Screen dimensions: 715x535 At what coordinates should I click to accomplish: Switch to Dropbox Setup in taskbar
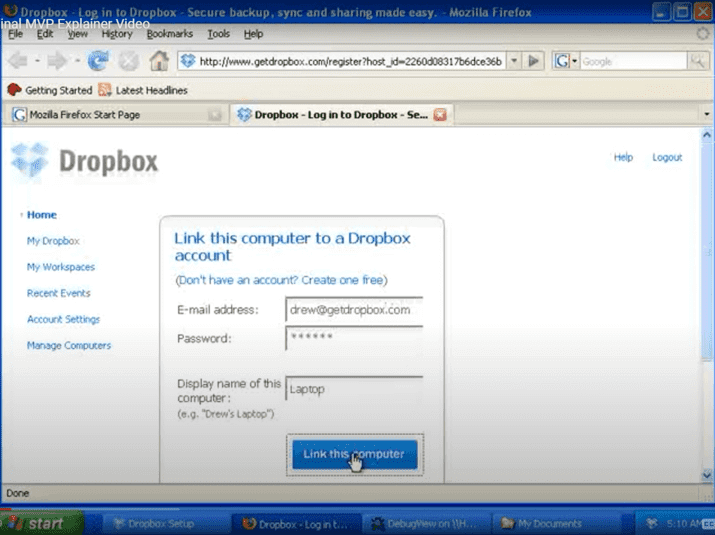click(161, 524)
